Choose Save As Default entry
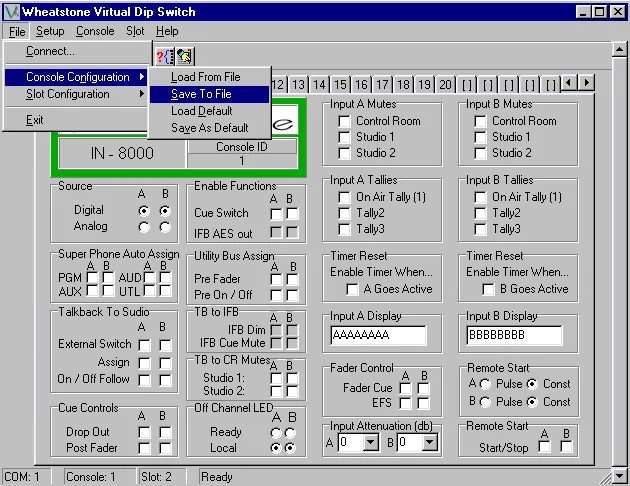630x486 pixels. coord(209,128)
